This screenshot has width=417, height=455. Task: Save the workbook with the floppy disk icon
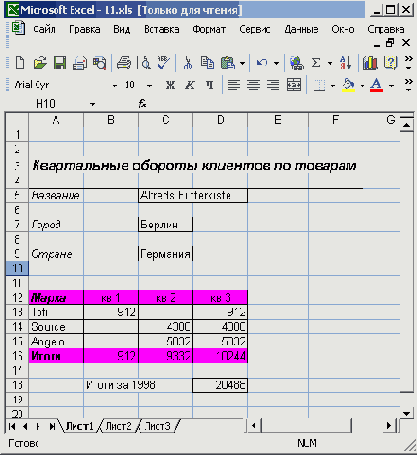click(60, 63)
